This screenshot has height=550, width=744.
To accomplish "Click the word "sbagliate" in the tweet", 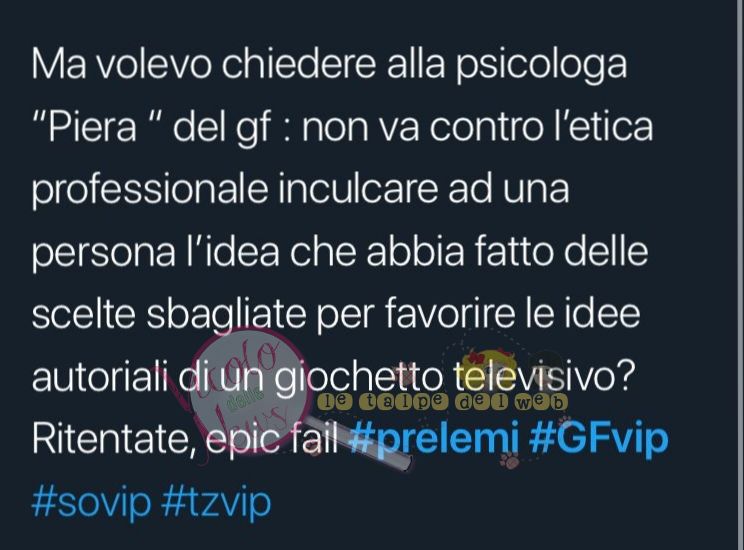I will click(226, 316).
